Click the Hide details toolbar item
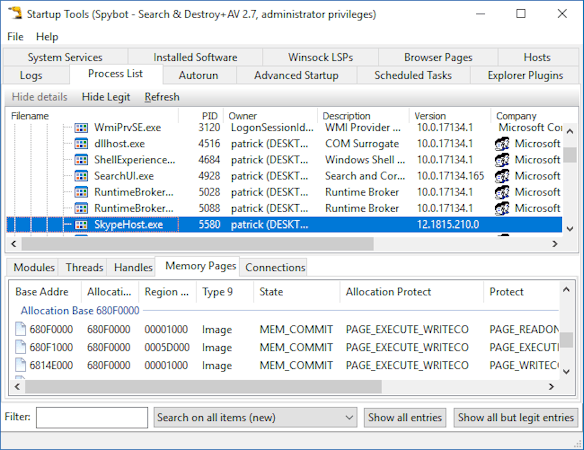Viewport: 584px width, 450px height. tap(39, 97)
